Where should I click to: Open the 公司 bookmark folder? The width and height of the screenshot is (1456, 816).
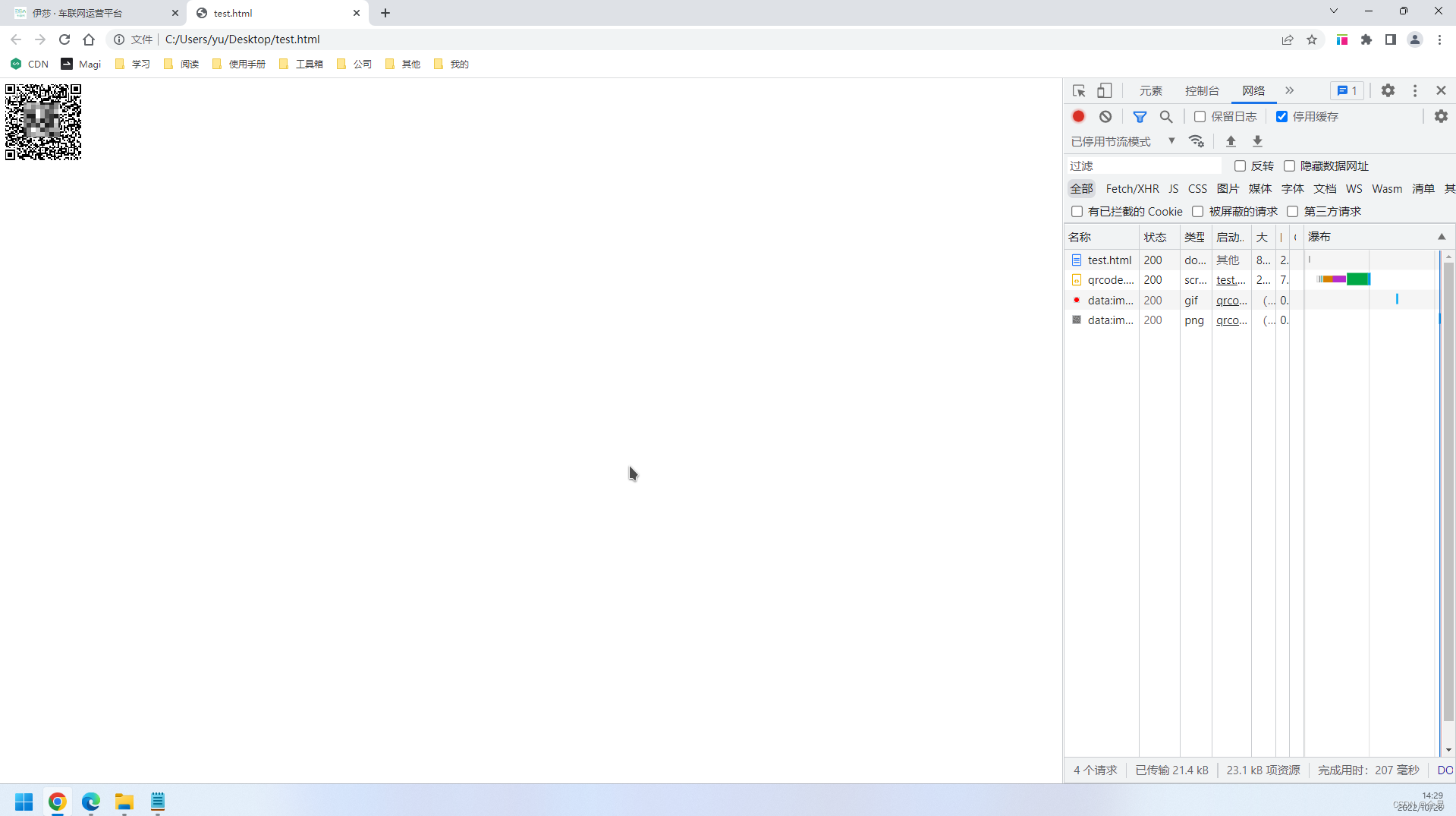click(x=354, y=64)
